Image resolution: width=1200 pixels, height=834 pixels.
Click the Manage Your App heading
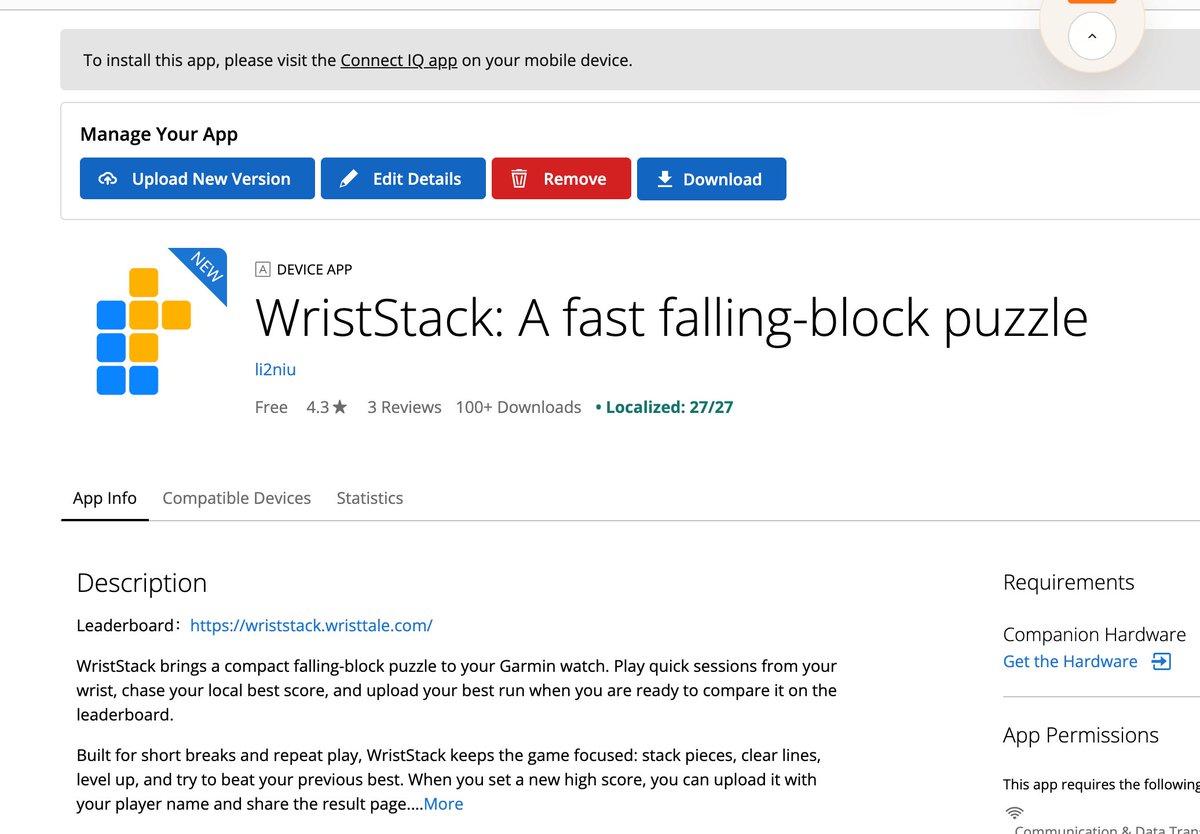click(x=159, y=134)
